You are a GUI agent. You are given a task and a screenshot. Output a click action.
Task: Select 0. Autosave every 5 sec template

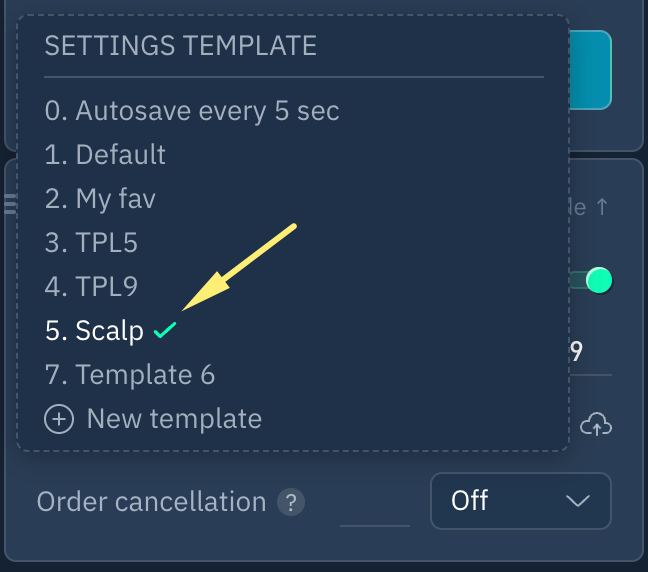pos(192,110)
